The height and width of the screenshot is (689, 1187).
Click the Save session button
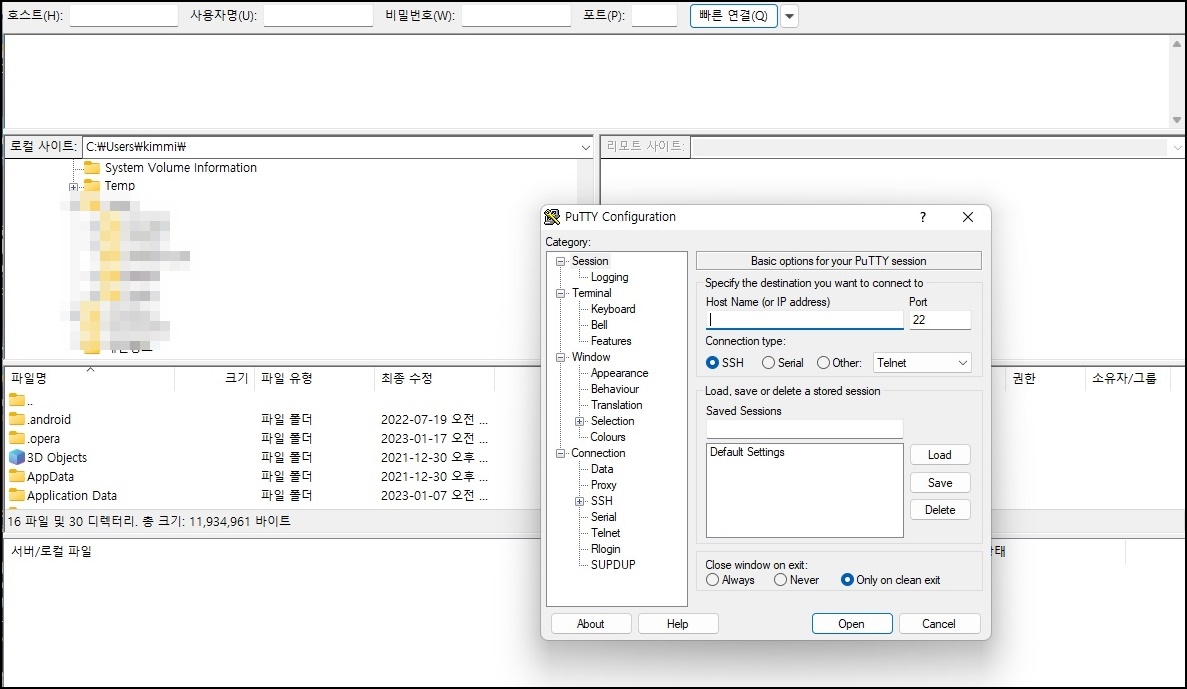tap(939, 483)
